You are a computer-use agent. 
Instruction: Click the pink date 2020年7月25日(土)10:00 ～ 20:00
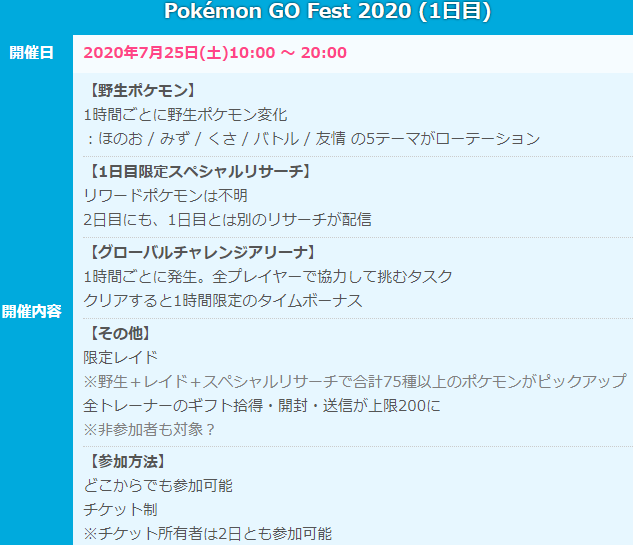point(215,53)
